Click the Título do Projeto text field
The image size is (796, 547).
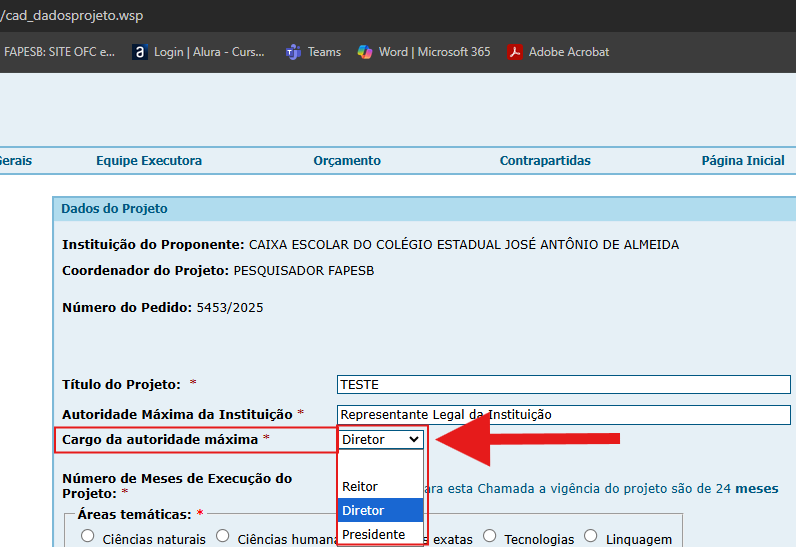tap(563, 385)
